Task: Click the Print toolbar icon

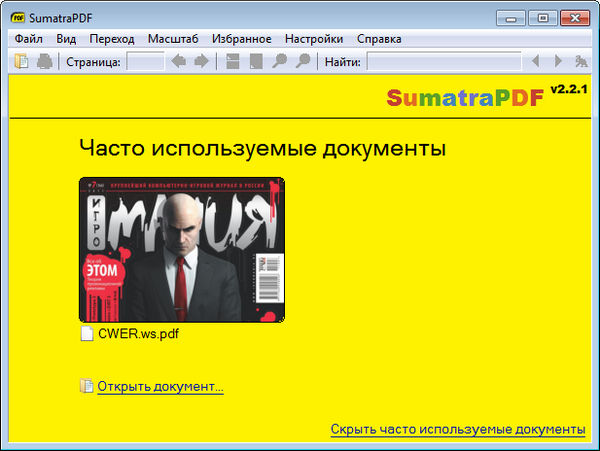Action: [x=45, y=62]
